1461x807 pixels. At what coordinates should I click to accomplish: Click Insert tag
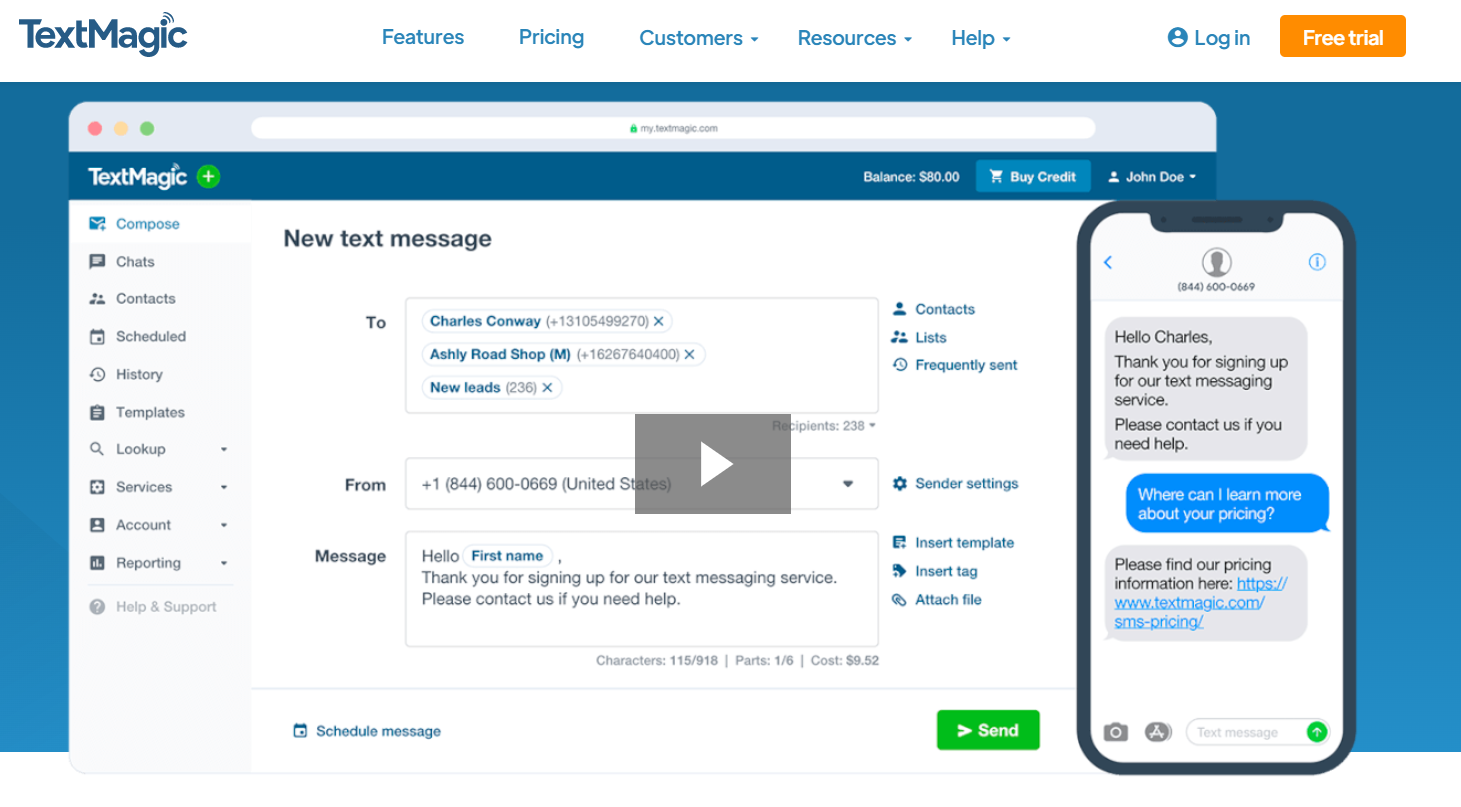click(x=935, y=572)
